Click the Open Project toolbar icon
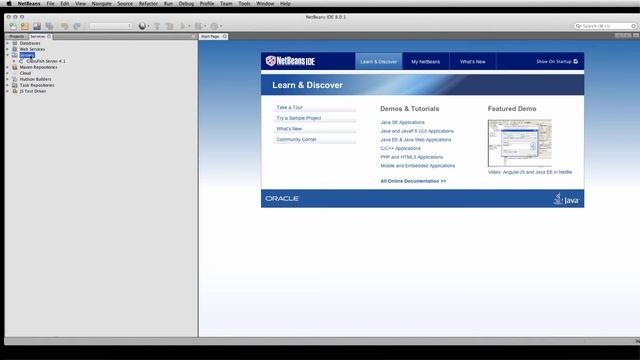640x360 pixels. click(37, 26)
